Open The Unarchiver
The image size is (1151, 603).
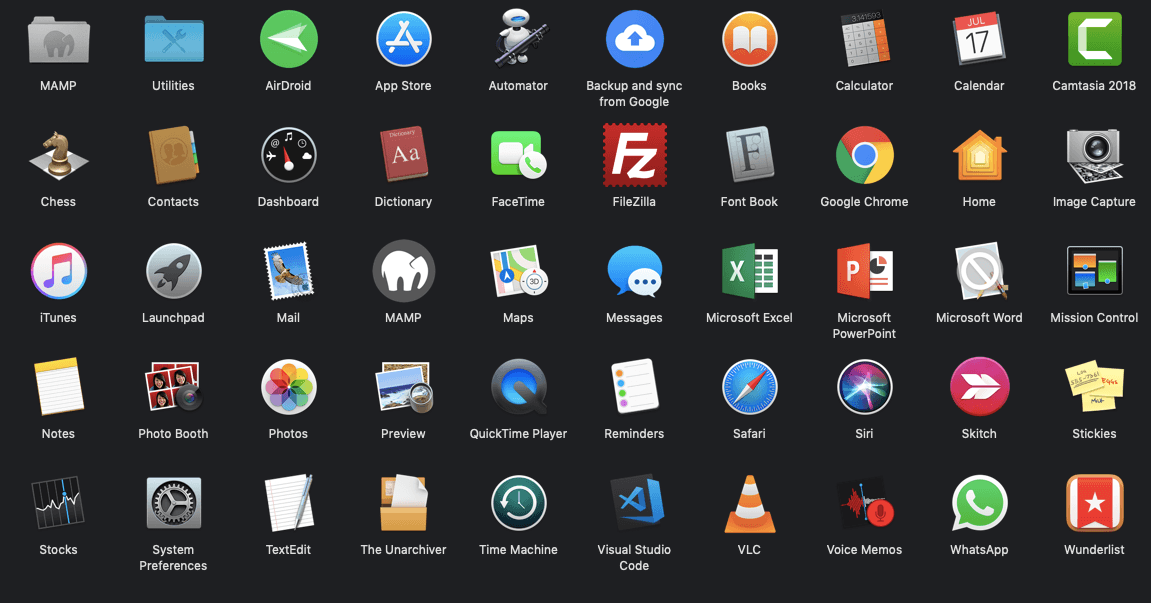pos(403,503)
